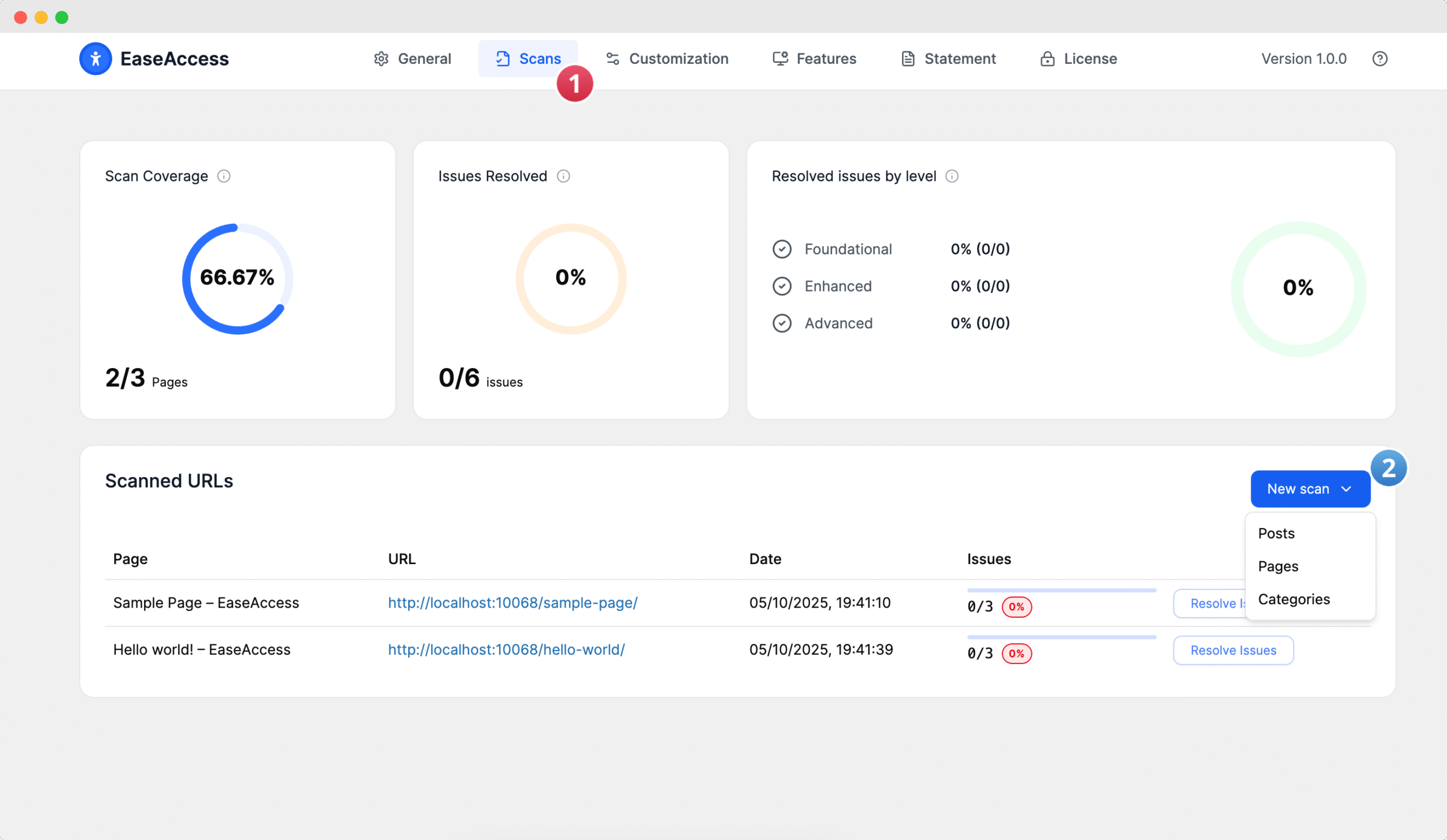Select Categories from the scan dropdown

pyautogui.click(x=1293, y=599)
